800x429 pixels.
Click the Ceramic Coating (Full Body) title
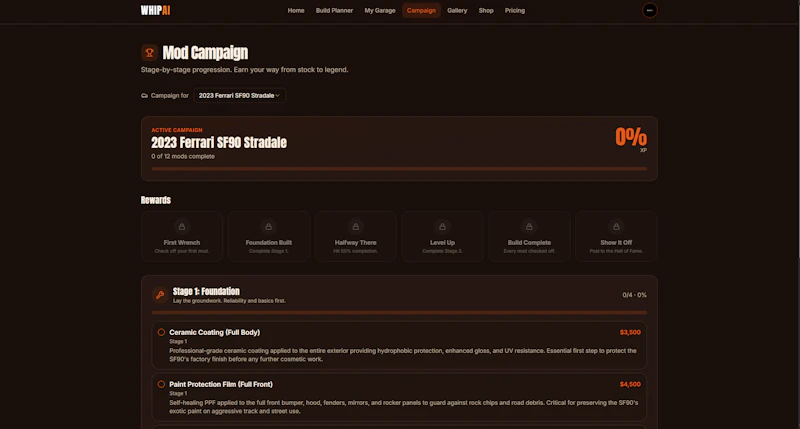pyautogui.click(x=214, y=332)
